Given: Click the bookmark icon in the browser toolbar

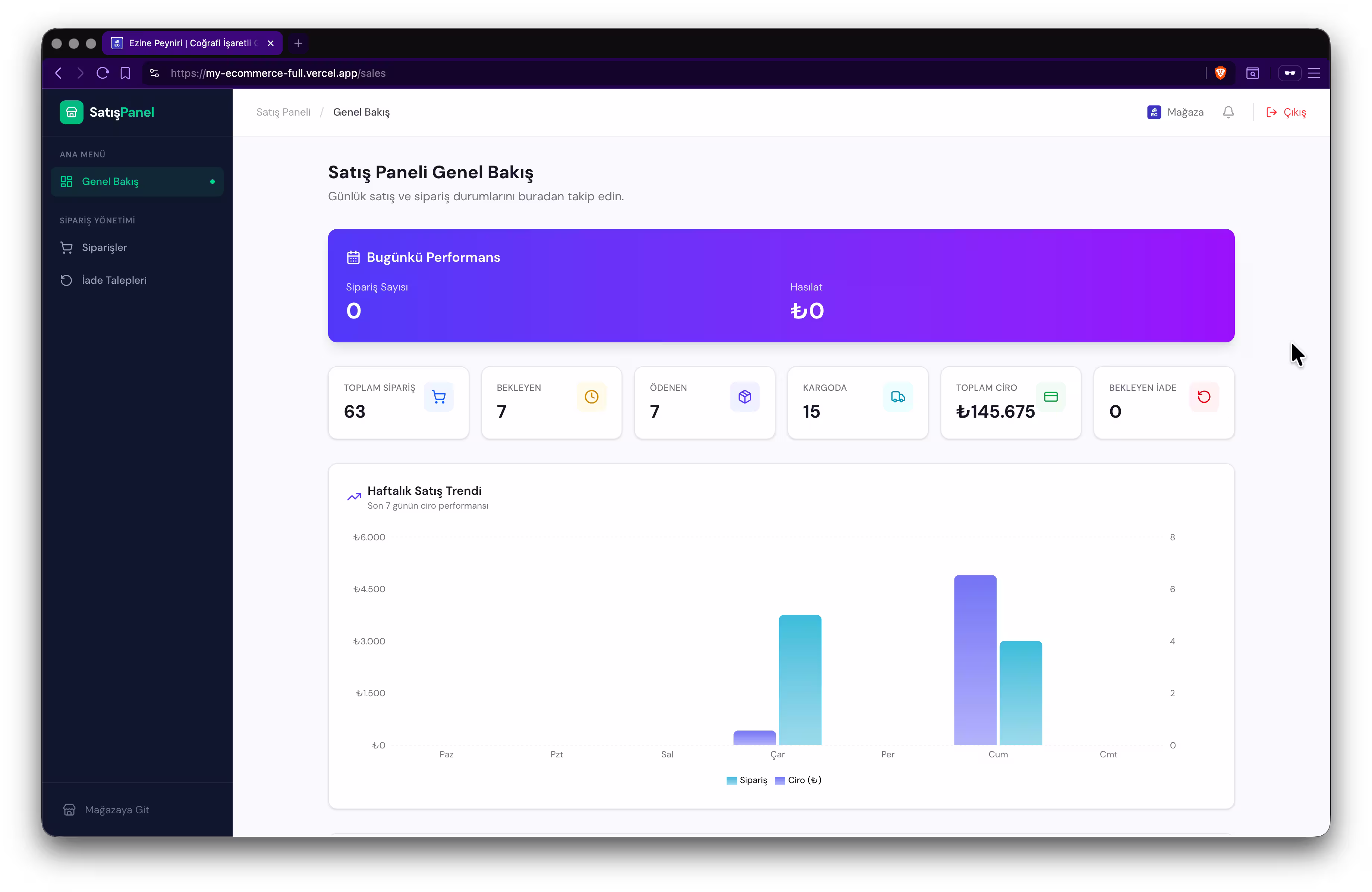Looking at the screenshot, I should pos(126,73).
